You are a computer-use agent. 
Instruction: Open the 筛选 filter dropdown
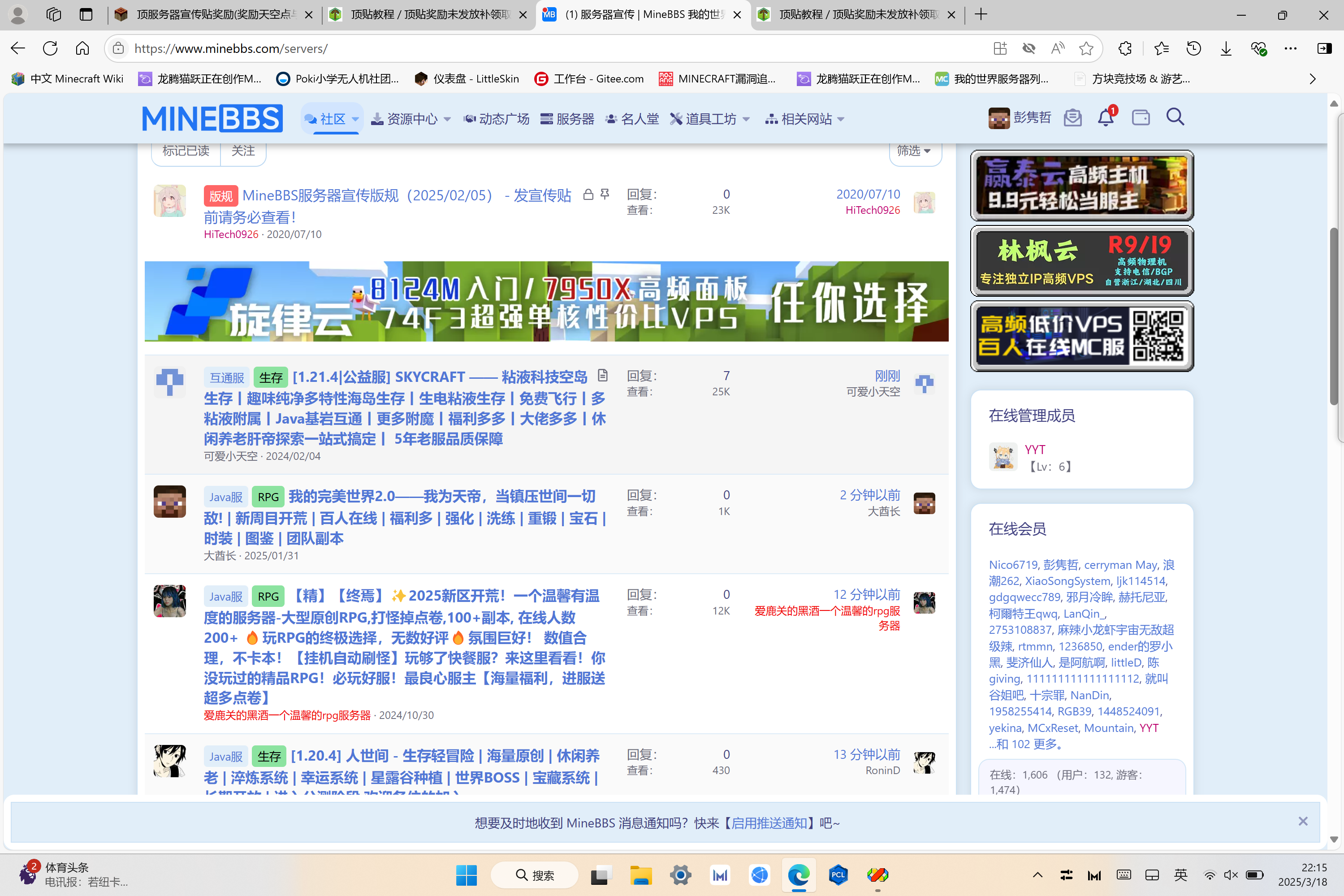915,151
